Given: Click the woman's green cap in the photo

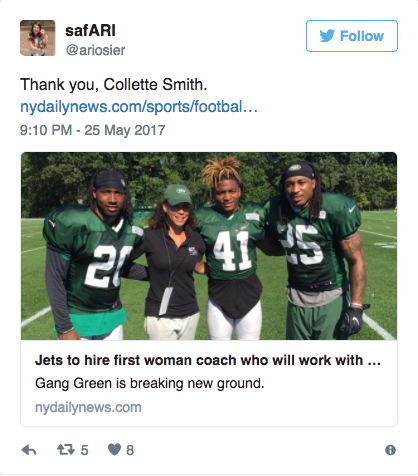Looking at the screenshot, I should (178, 194).
